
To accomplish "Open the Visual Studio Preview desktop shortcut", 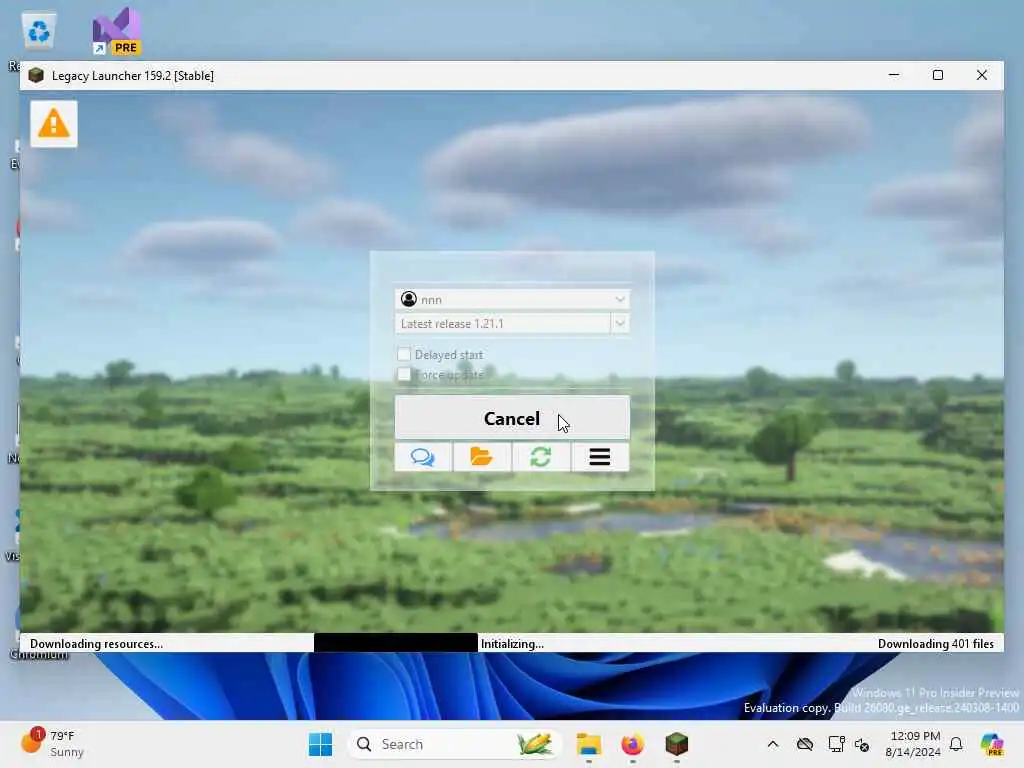I will [116, 31].
